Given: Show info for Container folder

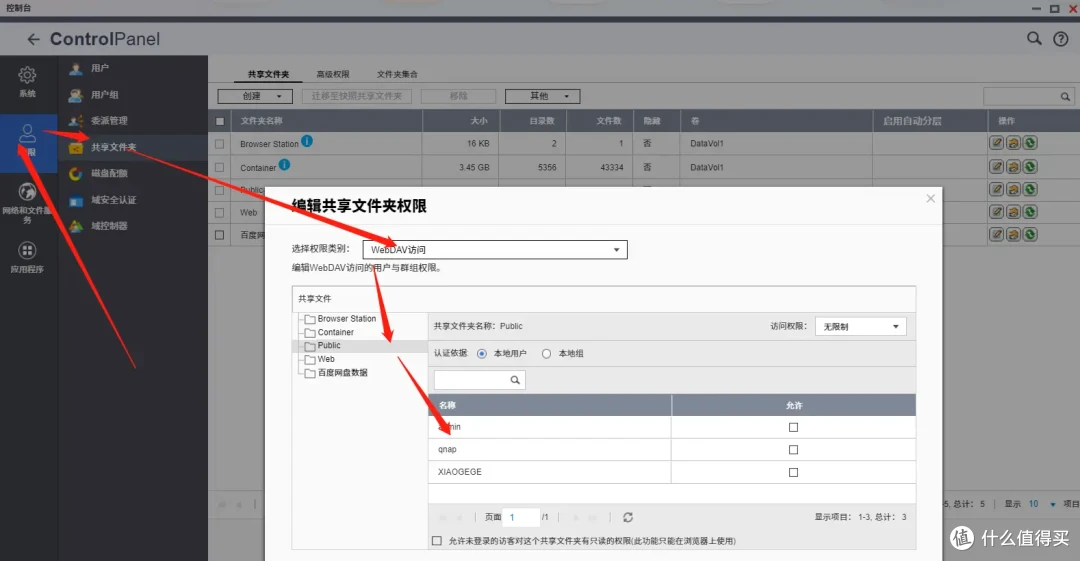Looking at the screenshot, I should click(x=284, y=165).
